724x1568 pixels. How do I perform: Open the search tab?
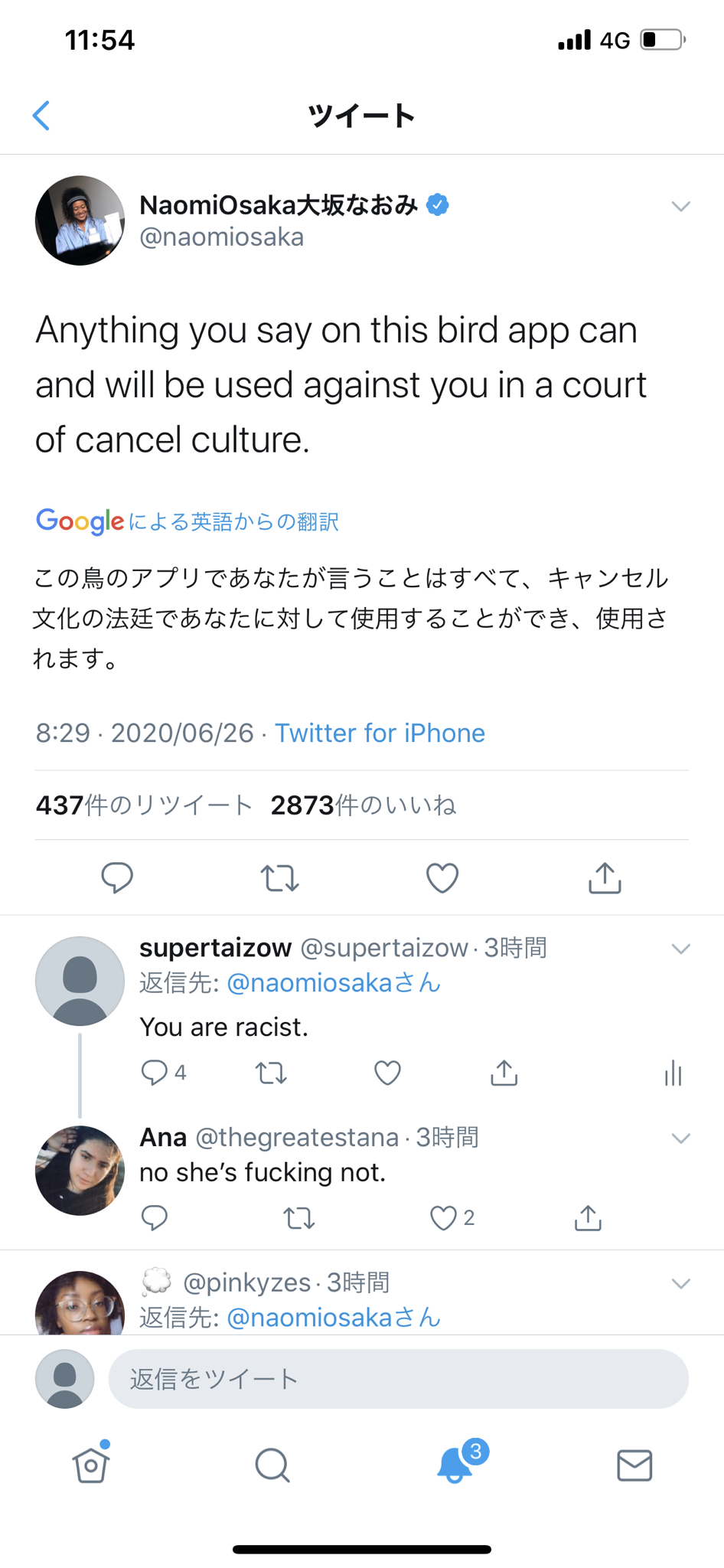coord(272,1465)
